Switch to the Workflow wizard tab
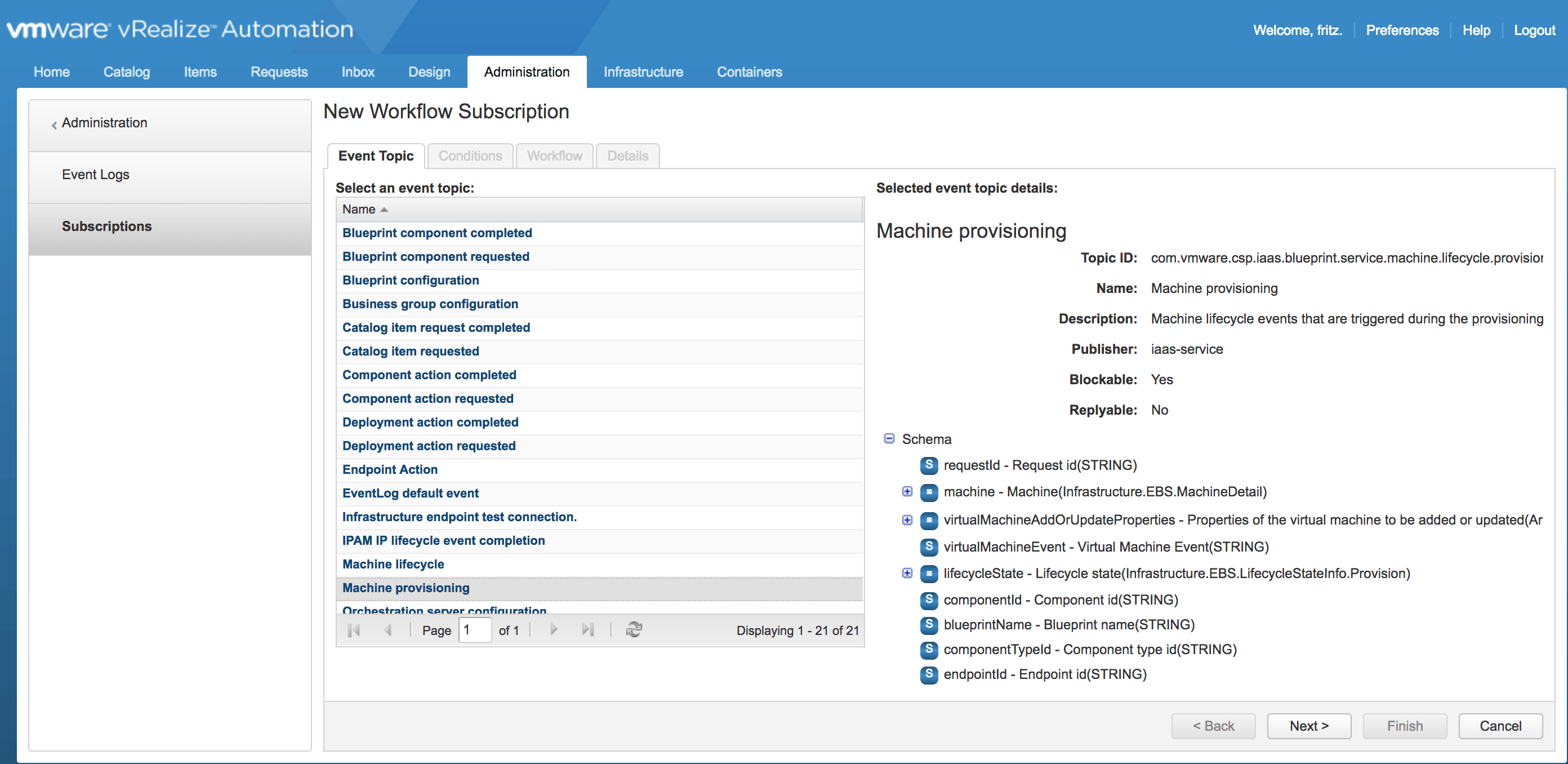The image size is (1568, 764). coord(555,156)
